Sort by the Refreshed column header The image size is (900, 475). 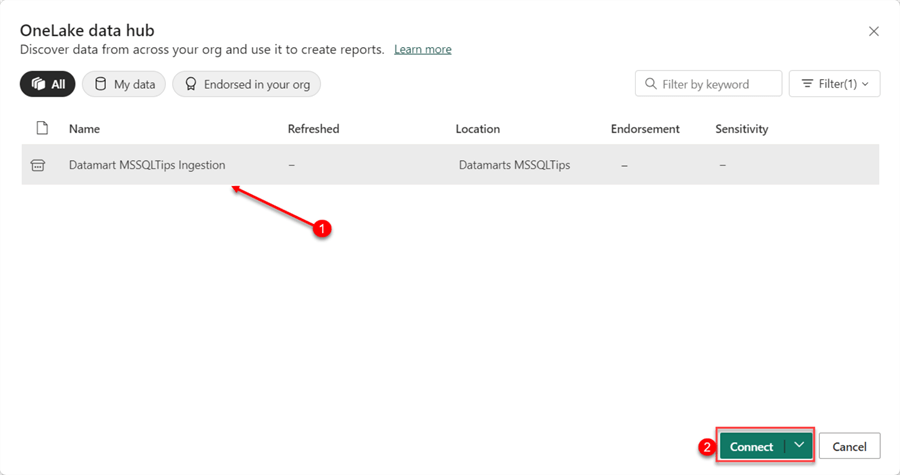tap(313, 129)
